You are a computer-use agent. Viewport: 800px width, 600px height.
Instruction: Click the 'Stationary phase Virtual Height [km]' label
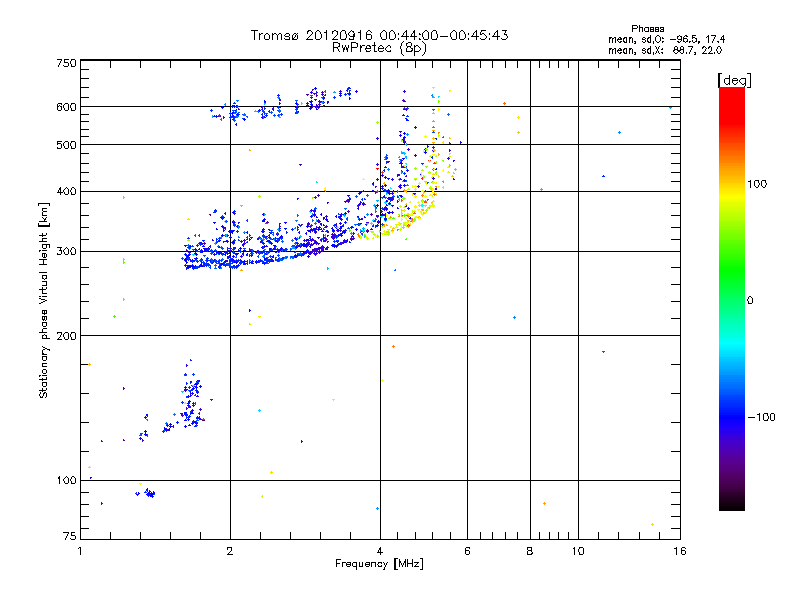(x=44, y=301)
